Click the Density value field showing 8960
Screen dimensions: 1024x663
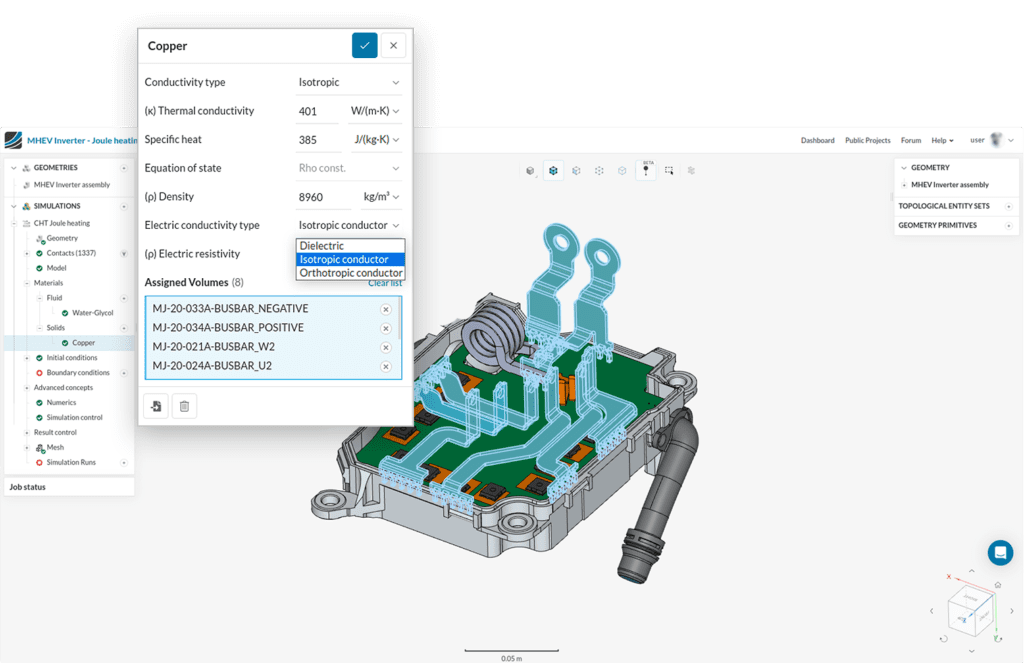320,196
